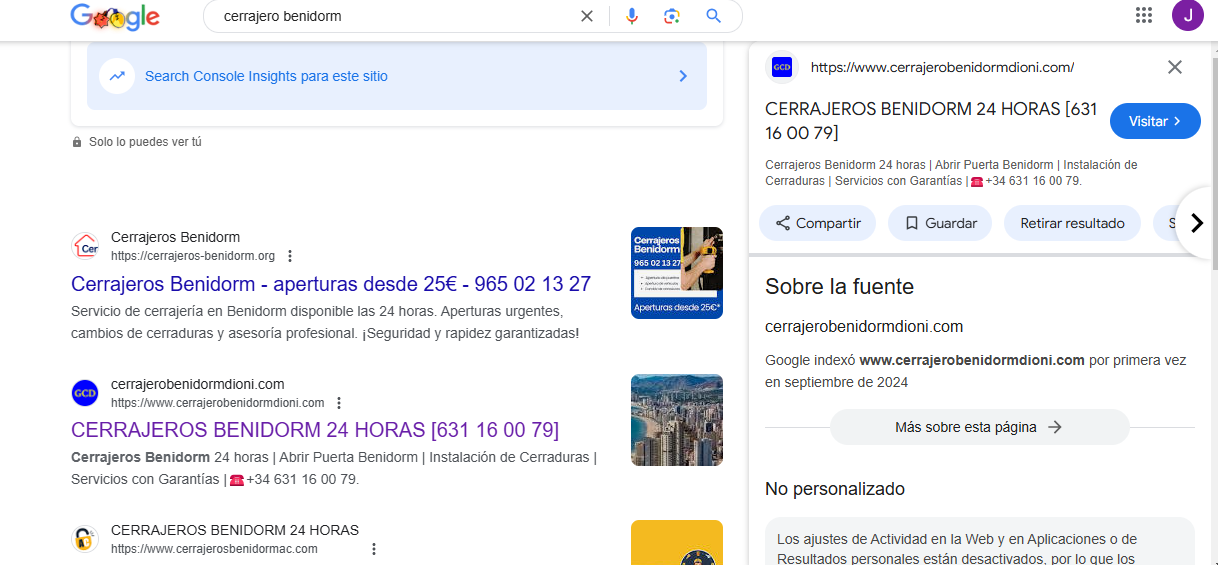
Task: Submit search using the magnifier icon
Action: 713,16
